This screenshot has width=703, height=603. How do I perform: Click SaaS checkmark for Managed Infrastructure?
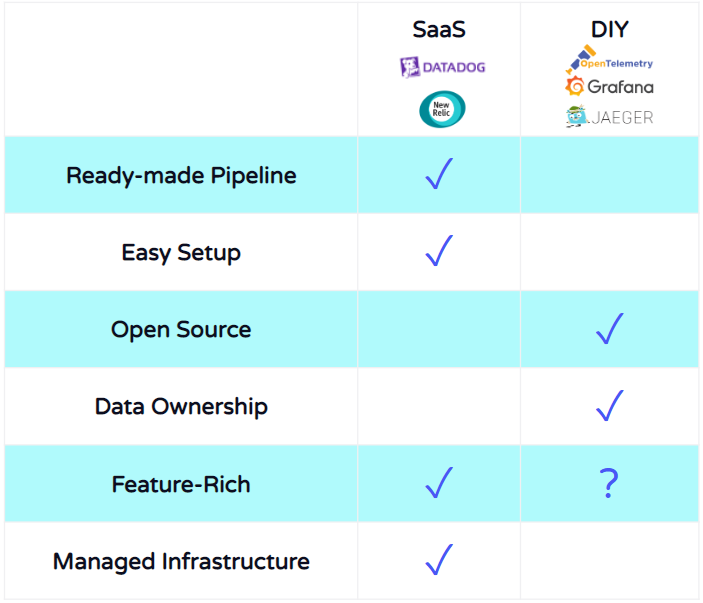click(439, 560)
